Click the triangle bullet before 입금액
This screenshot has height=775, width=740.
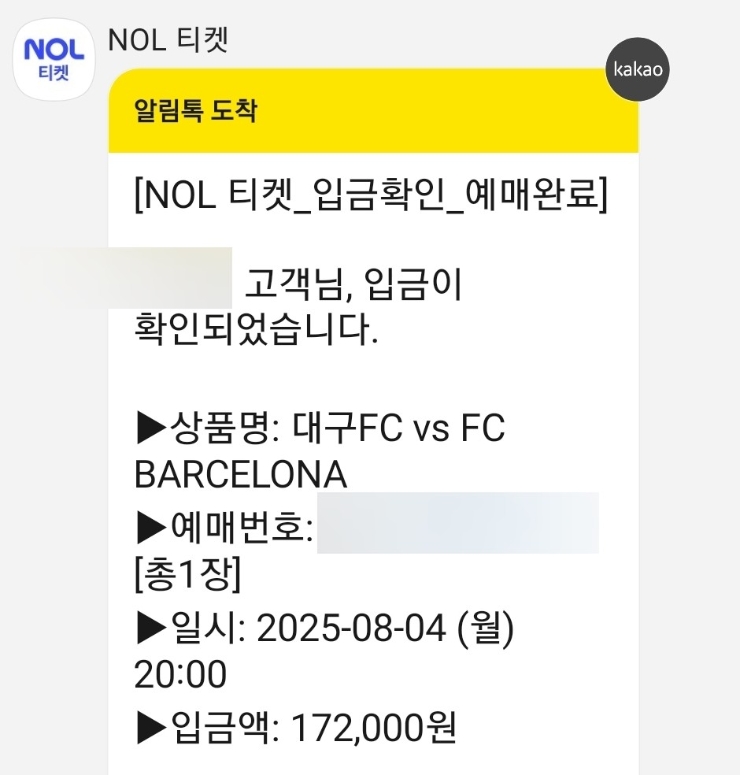[x=150, y=729]
